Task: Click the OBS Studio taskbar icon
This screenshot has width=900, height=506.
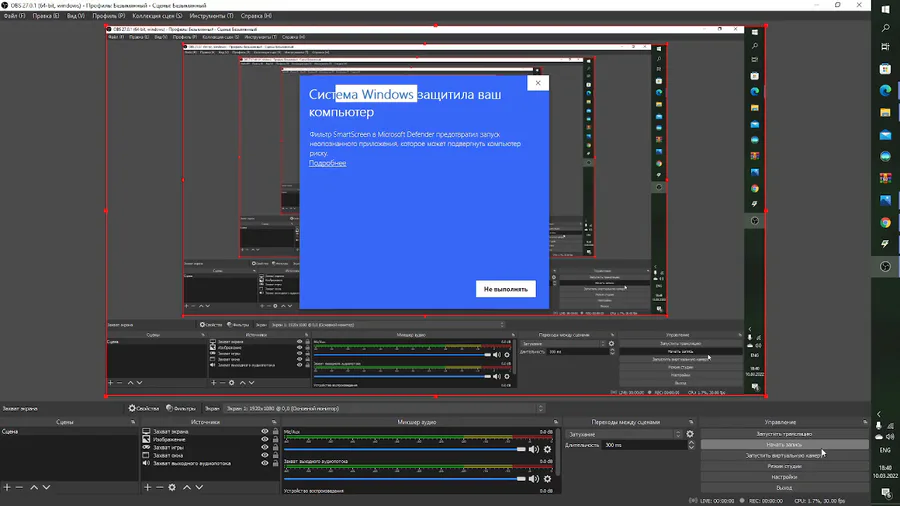Action: click(885, 266)
